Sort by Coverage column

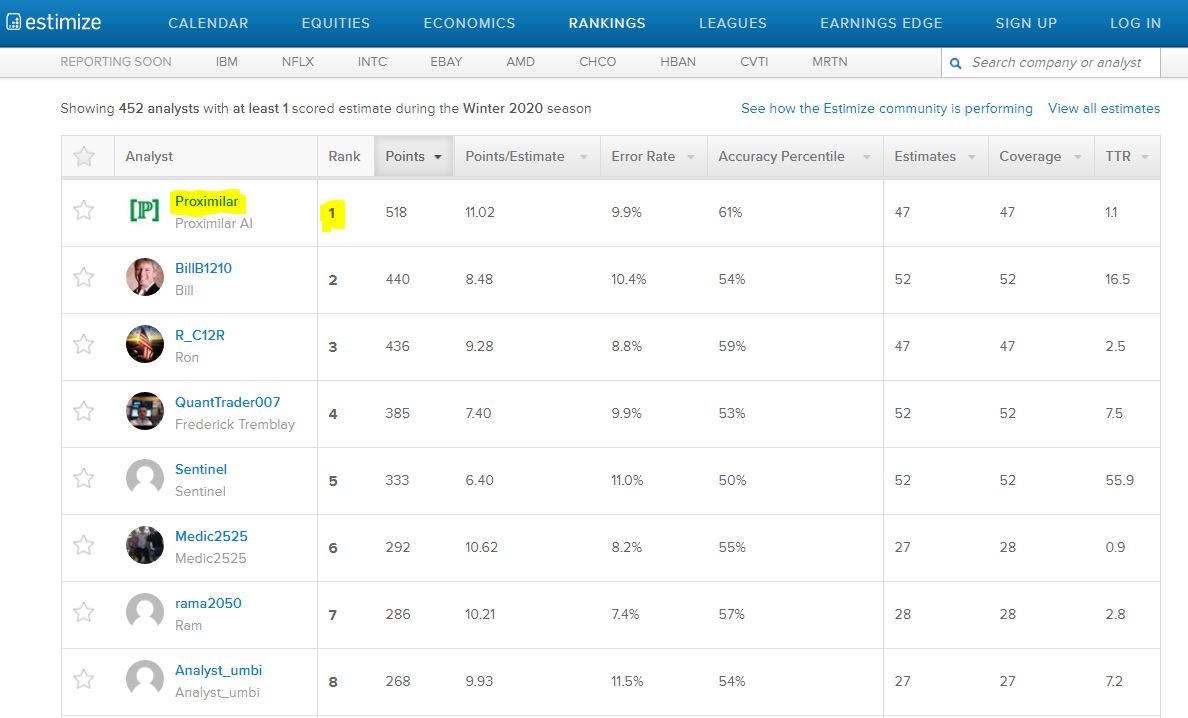click(1041, 156)
